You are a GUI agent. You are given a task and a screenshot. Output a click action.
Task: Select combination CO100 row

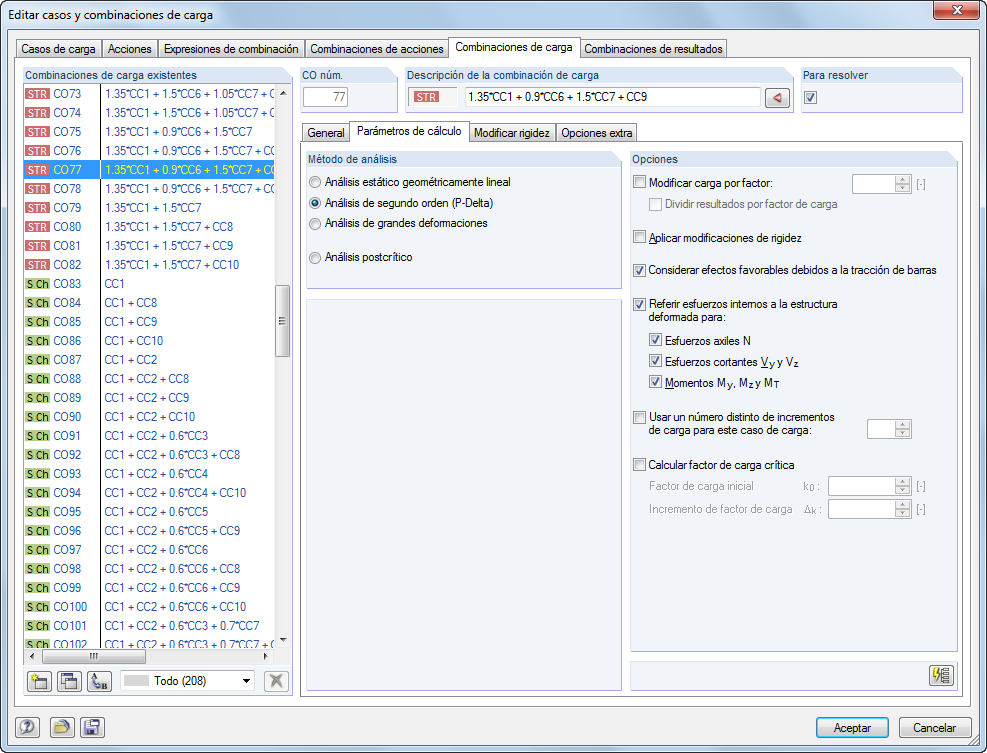tap(149, 606)
